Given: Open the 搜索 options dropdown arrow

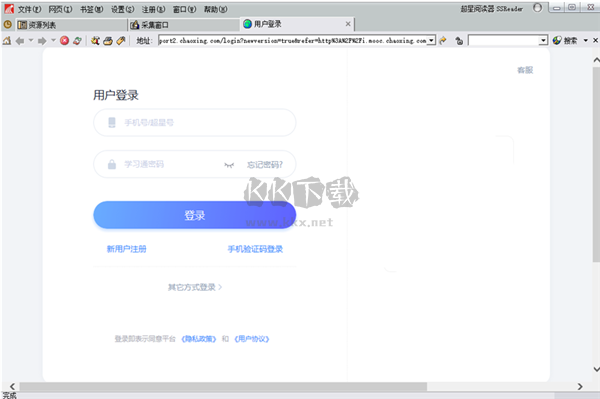Looking at the screenshot, I should [585, 40].
